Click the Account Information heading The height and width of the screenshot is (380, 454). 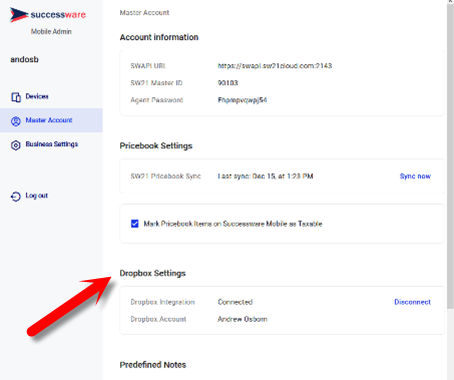[159, 37]
